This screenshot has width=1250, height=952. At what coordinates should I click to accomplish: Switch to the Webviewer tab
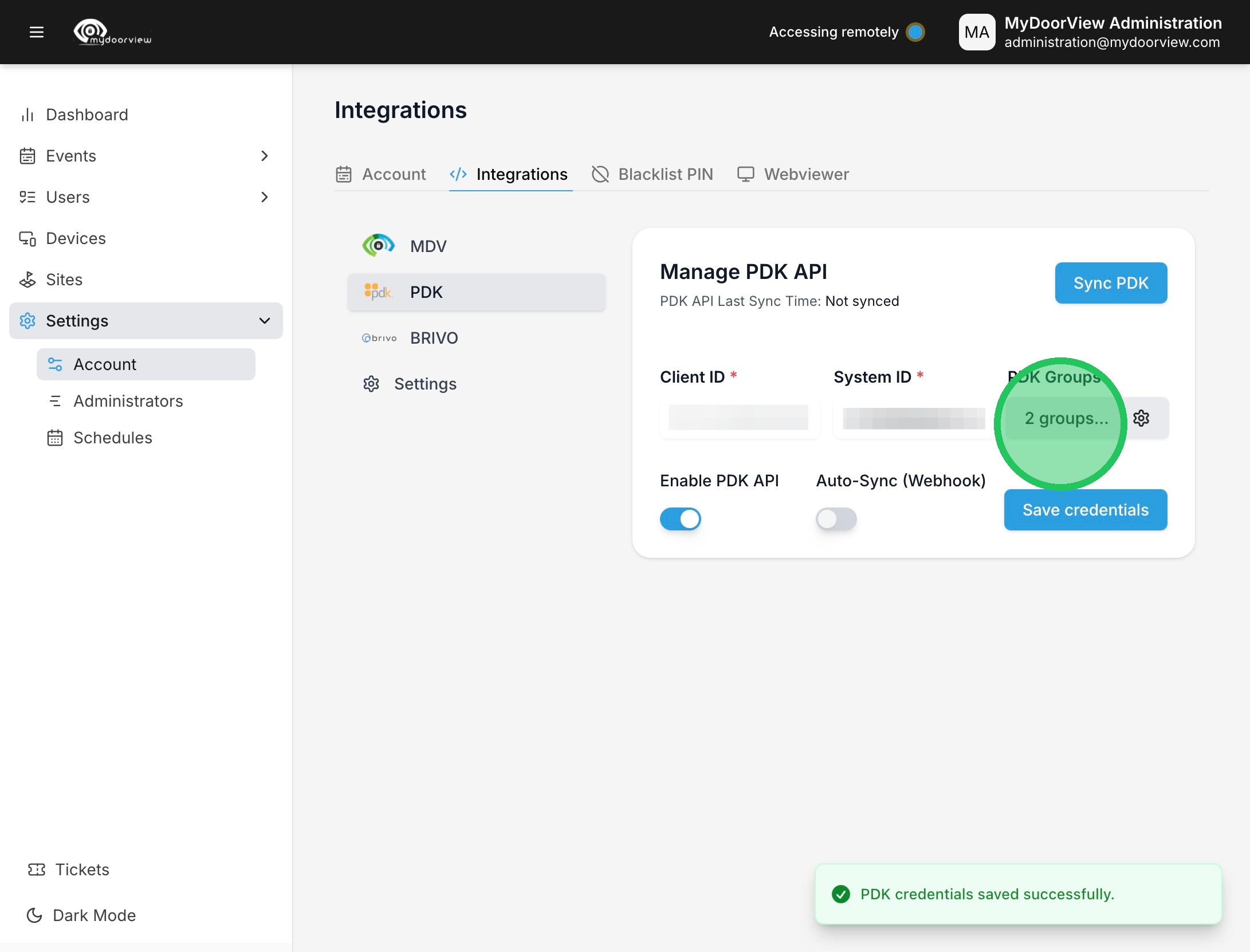(x=793, y=174)
